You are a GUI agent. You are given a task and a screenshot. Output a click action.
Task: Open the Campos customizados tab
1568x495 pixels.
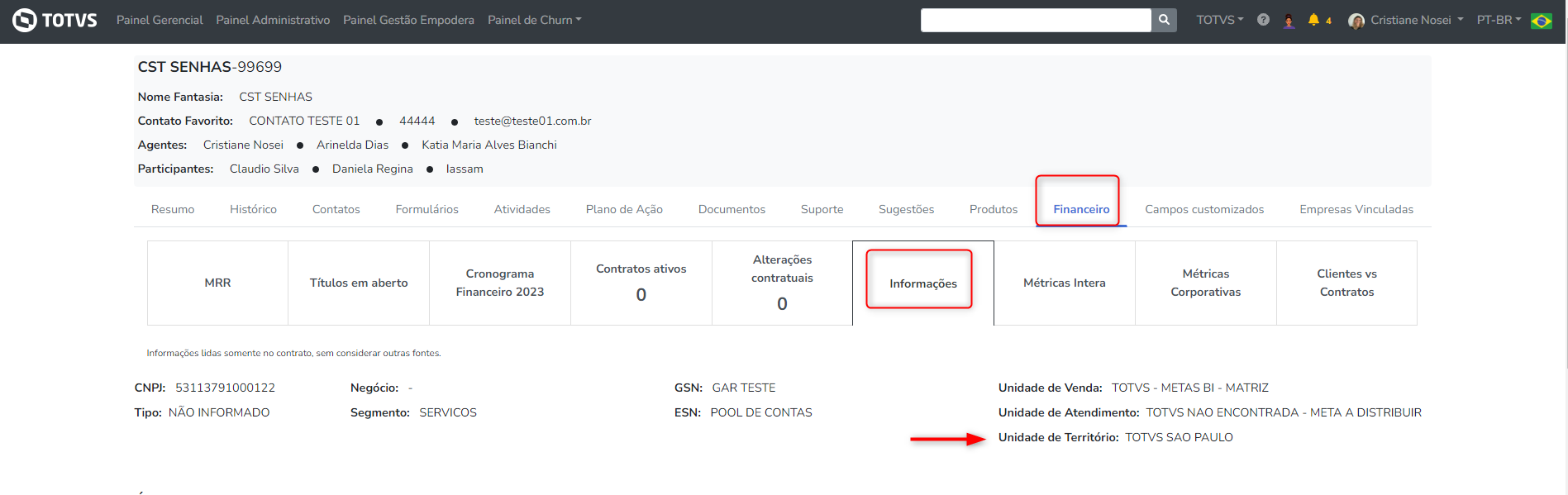[1204, 209]
